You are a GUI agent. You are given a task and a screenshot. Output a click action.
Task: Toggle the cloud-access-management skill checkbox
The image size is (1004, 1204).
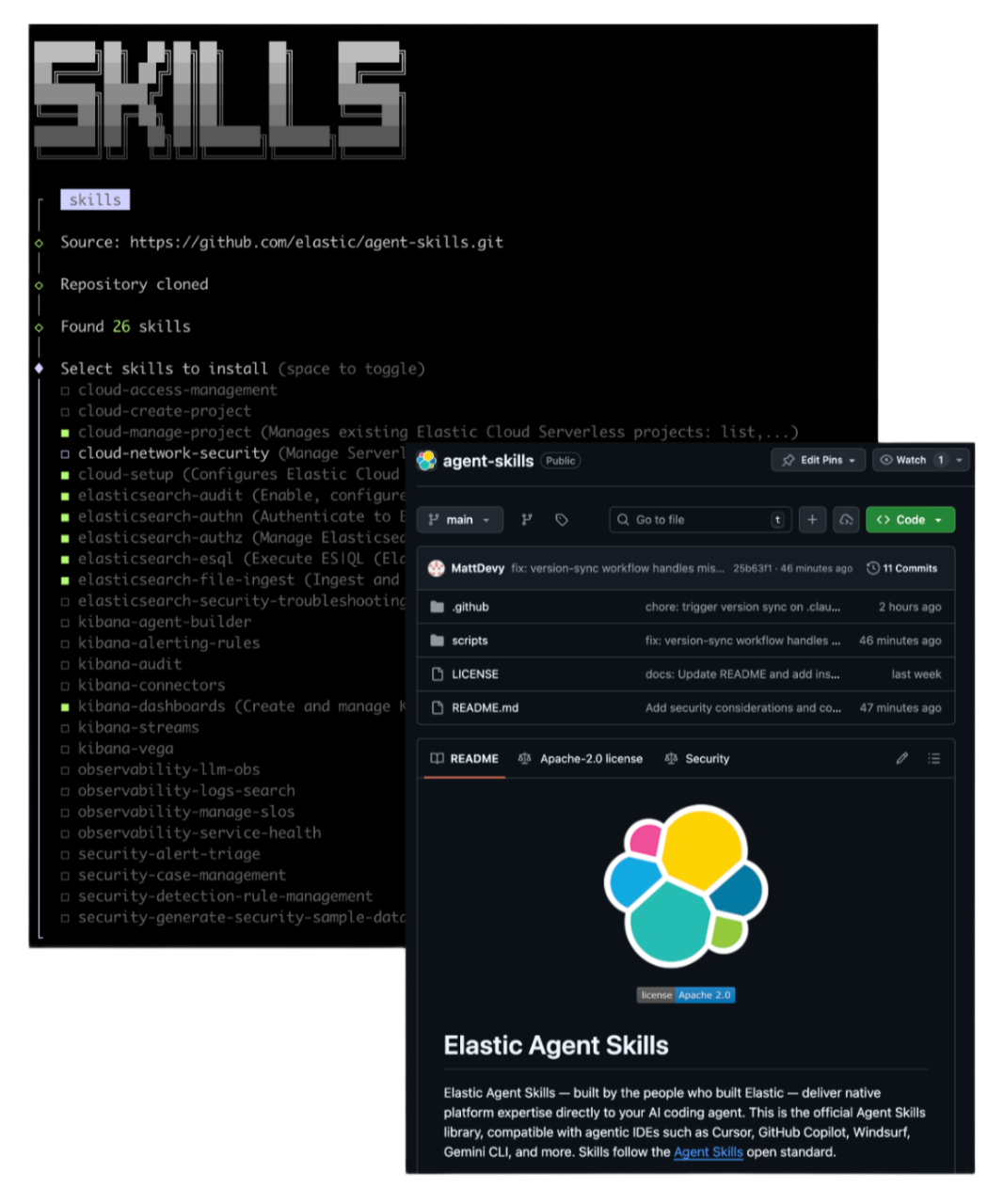tap(64, 389)
